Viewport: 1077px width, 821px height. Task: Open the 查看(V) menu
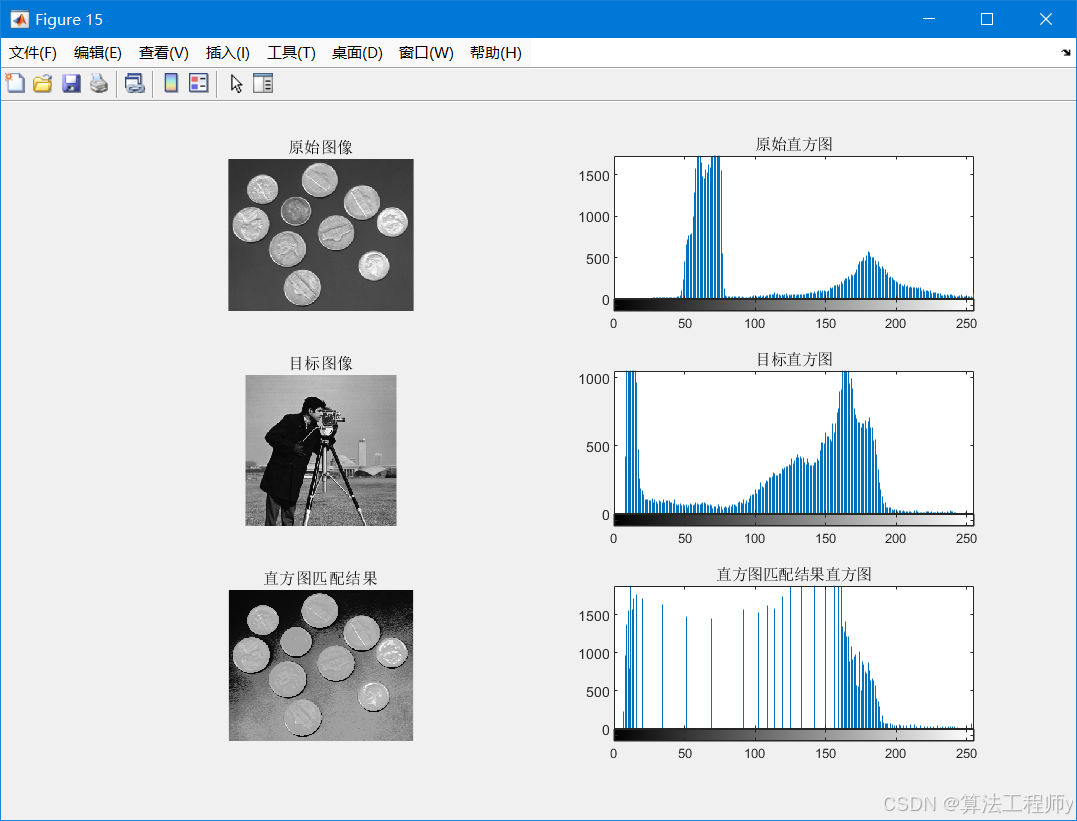tap(163, 52)
